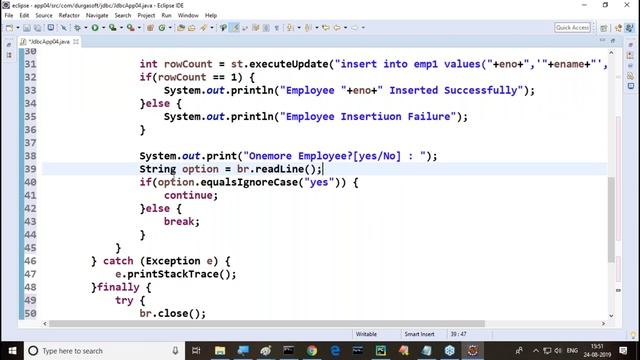Open the Coverage launch dropdown arrow
The image size is (640, 360).
point(121,28)
